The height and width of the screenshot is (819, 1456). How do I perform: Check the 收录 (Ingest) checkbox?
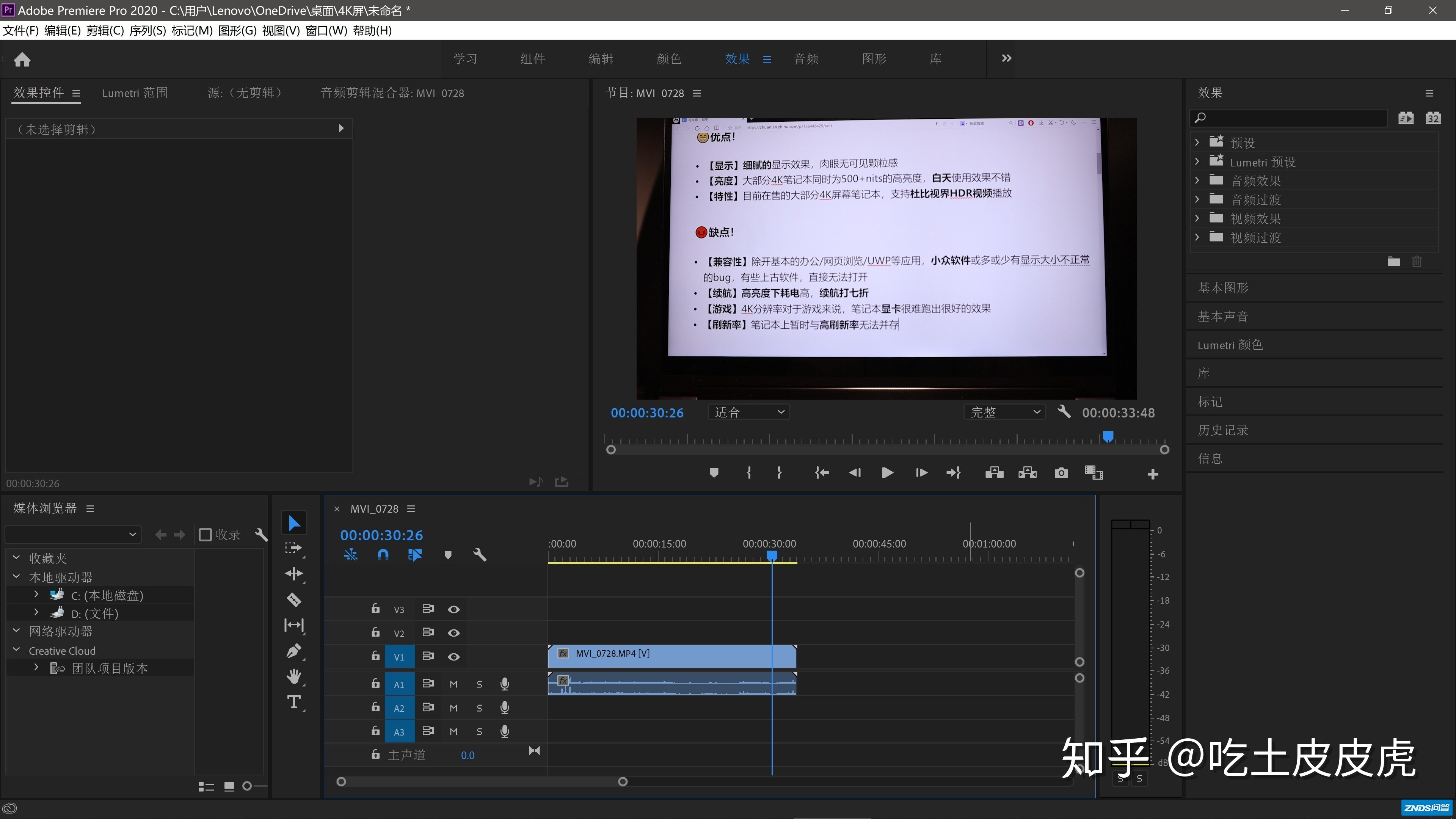click(x=205, y=535)
